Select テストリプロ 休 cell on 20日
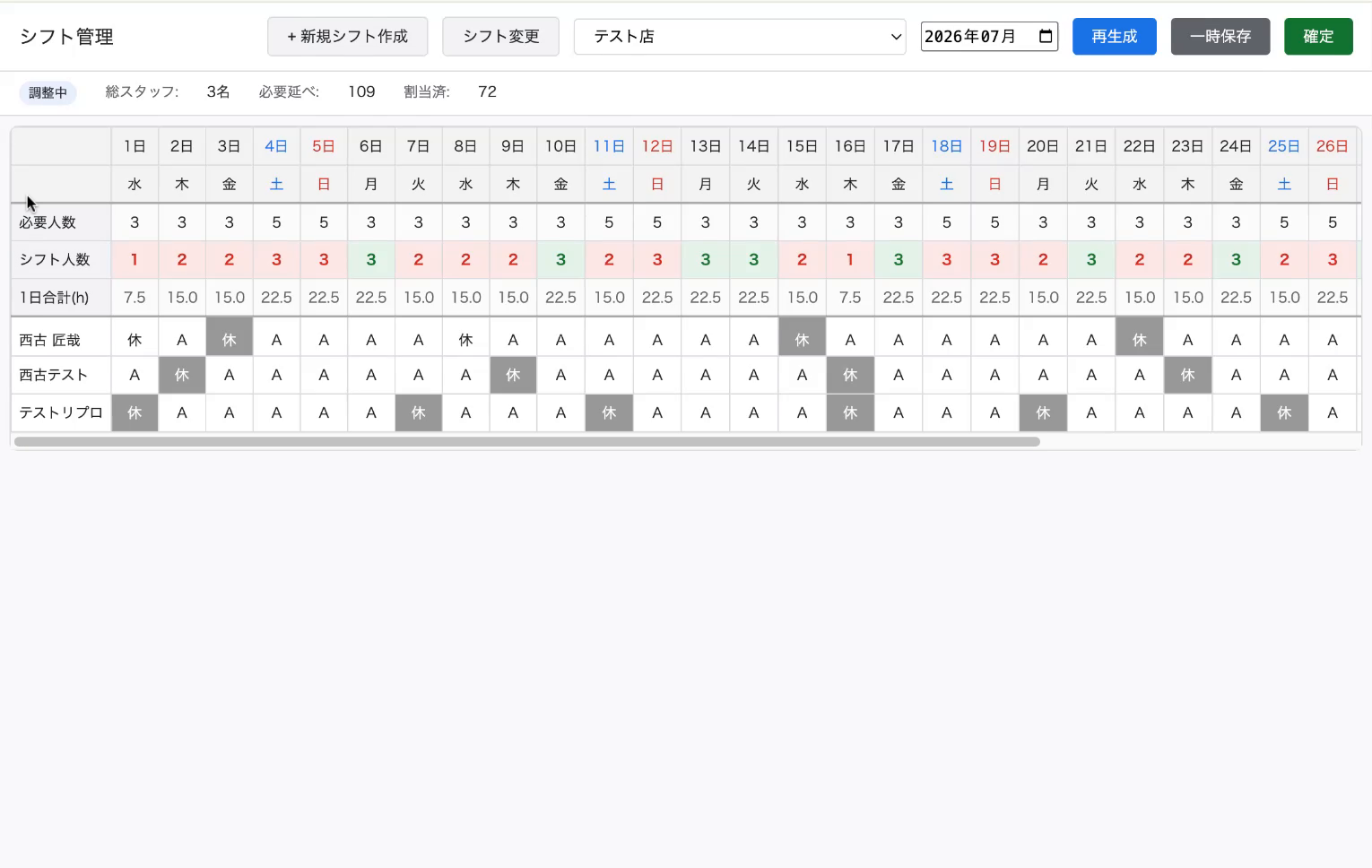Screen dimensions: 1372x868 coord(1043,412)
